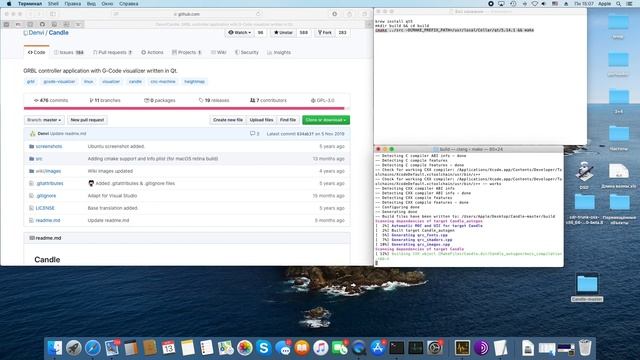The height and width of the screenshot is (360, 640).
Task: Unstar the Candle repository
Action: tap(283, 33)
